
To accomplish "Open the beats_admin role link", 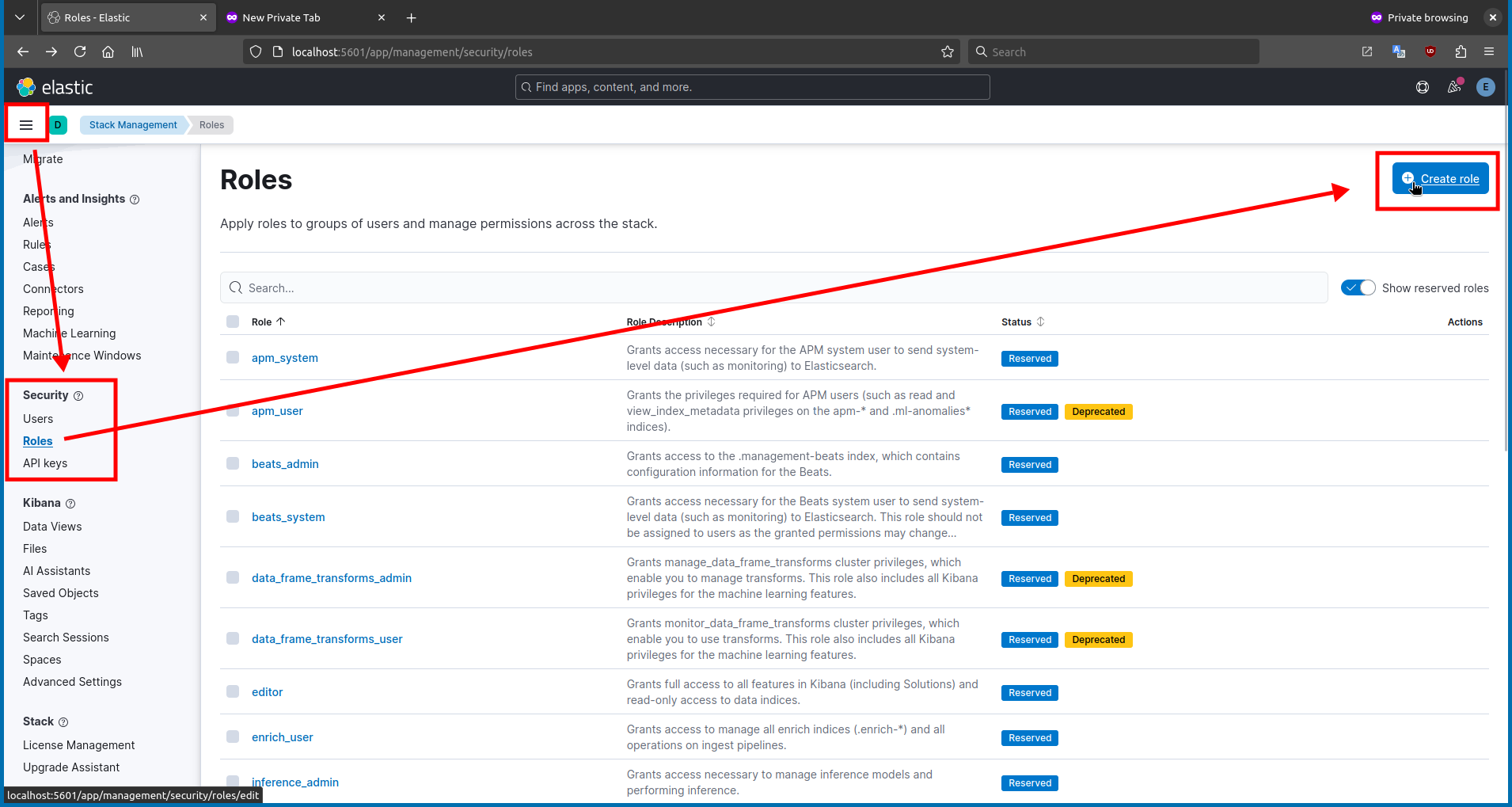I will (285, 464).
